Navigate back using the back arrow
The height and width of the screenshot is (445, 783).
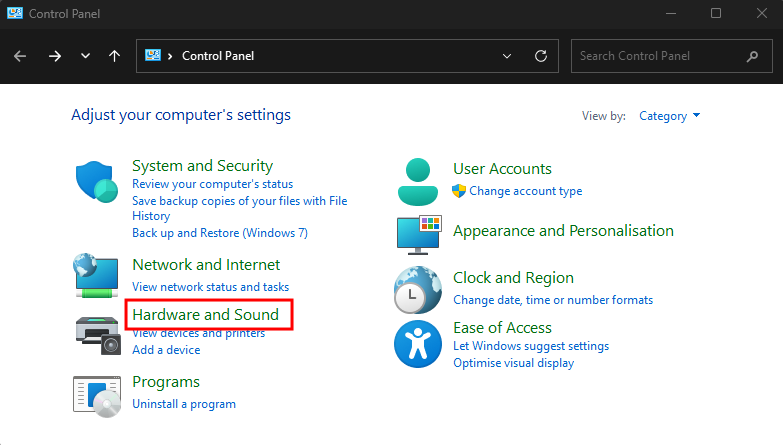(x=20, y=56)
